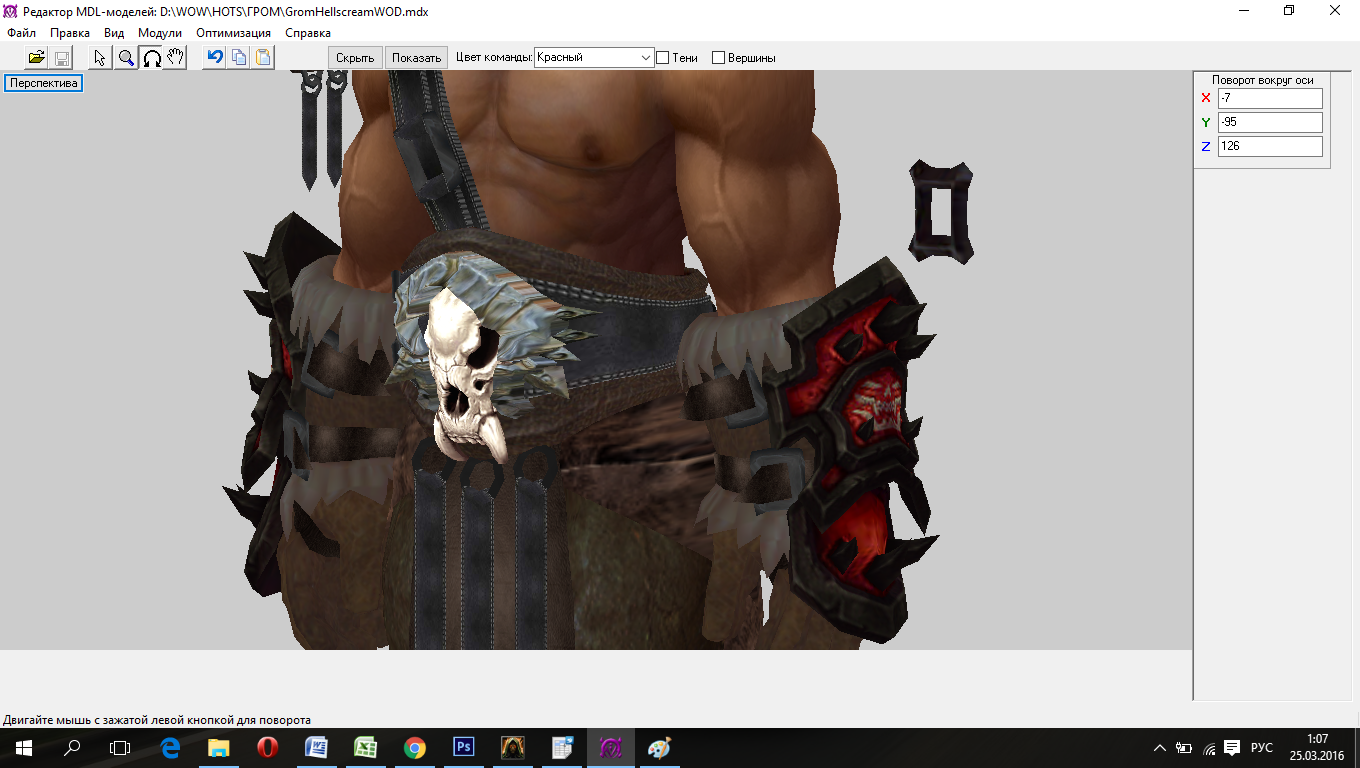Screen dimensions: 1360x768
Task: Click the Цвет команды label
Action: (494, 58)
